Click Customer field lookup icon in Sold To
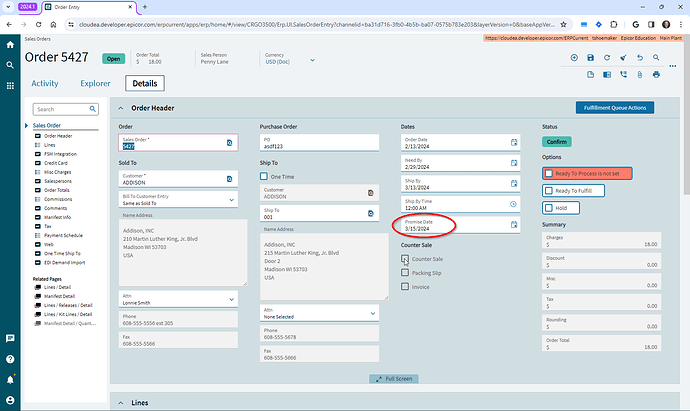690x411 pixels. click(229, 179)
